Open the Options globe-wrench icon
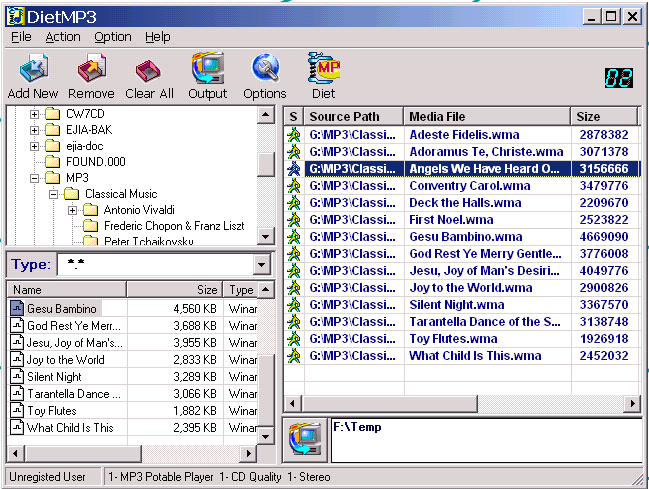Image resolution: width=649 pixels, height=489 pixels. coord(265,68)
